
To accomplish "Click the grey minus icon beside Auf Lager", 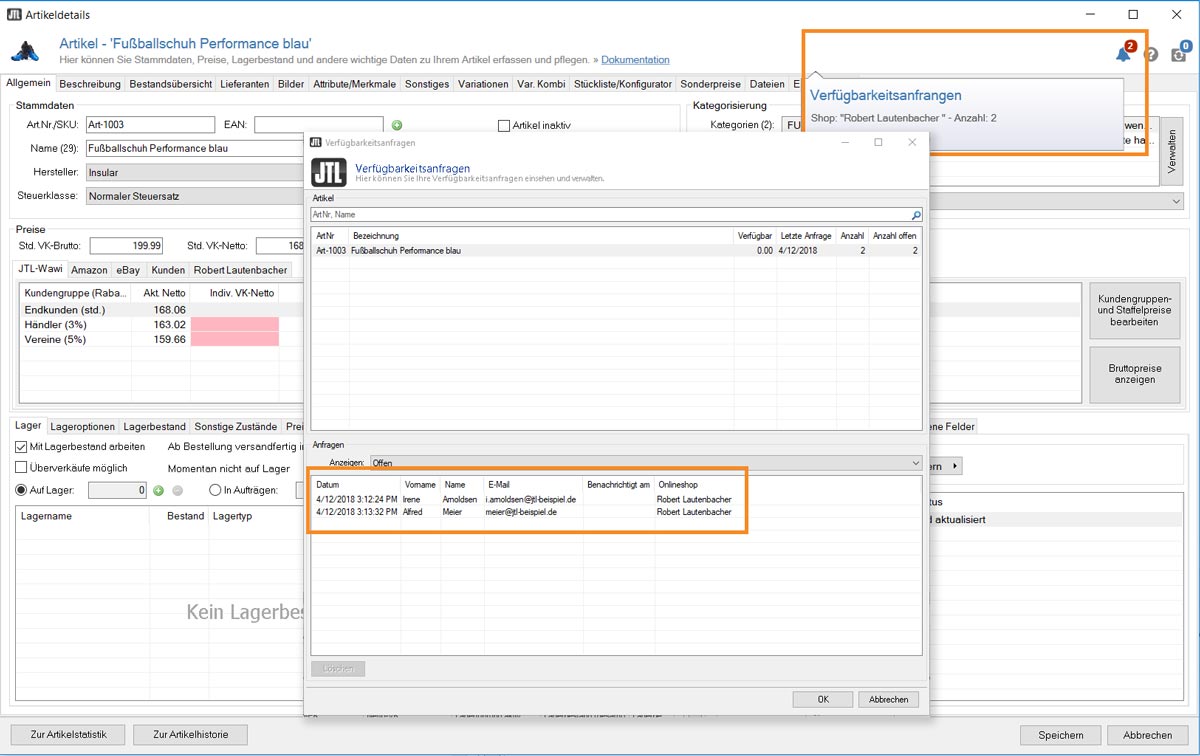I will click(177, 490).
